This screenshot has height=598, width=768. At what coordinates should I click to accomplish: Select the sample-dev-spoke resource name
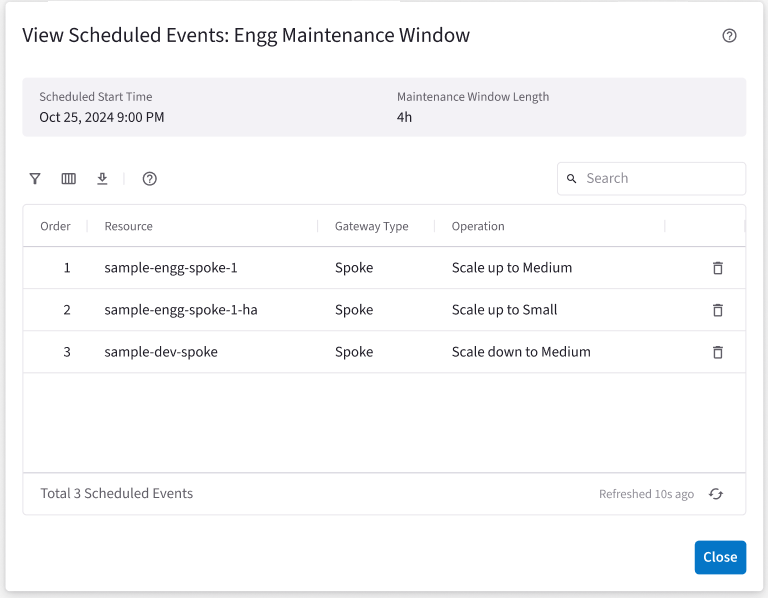pos(161,352)
